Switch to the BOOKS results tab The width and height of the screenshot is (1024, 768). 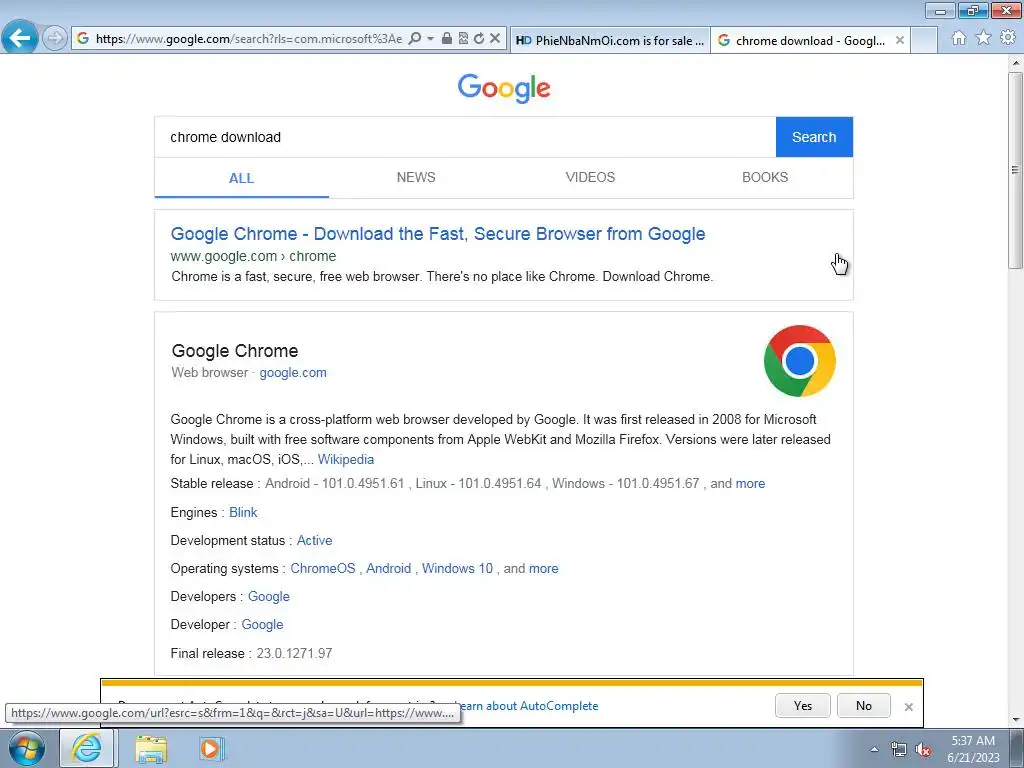765,178
